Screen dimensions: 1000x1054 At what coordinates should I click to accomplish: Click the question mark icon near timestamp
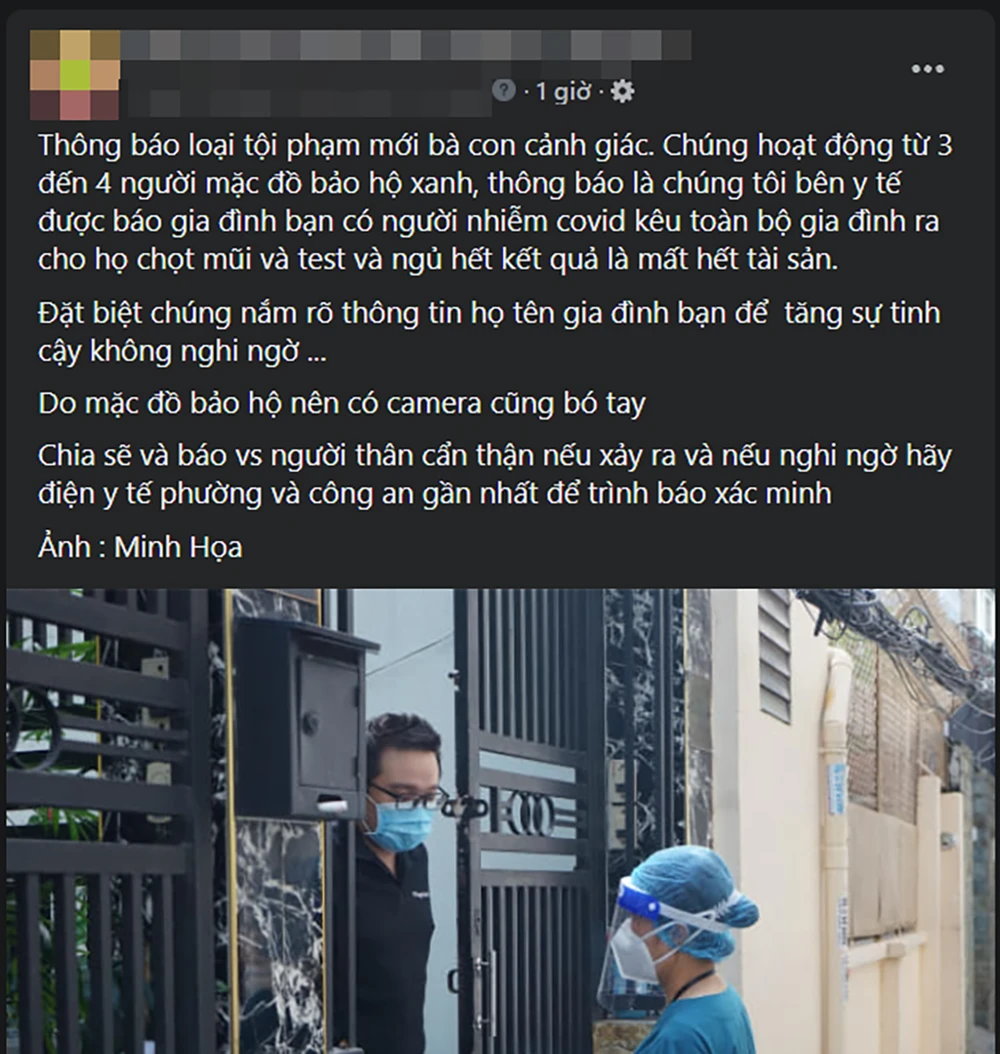tap(503, 89)
